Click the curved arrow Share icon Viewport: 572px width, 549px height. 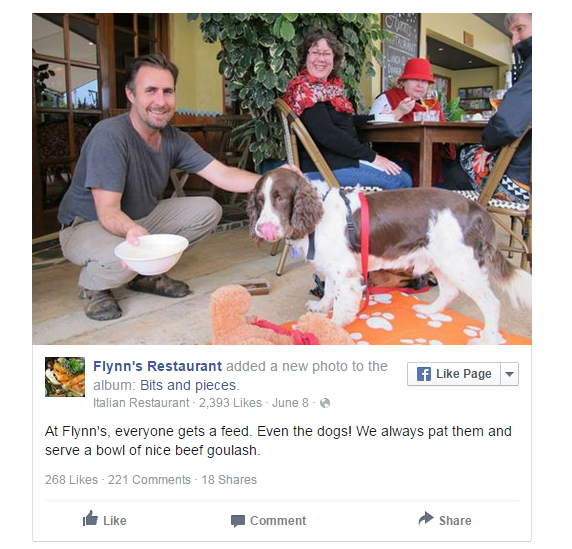(426, 518)
